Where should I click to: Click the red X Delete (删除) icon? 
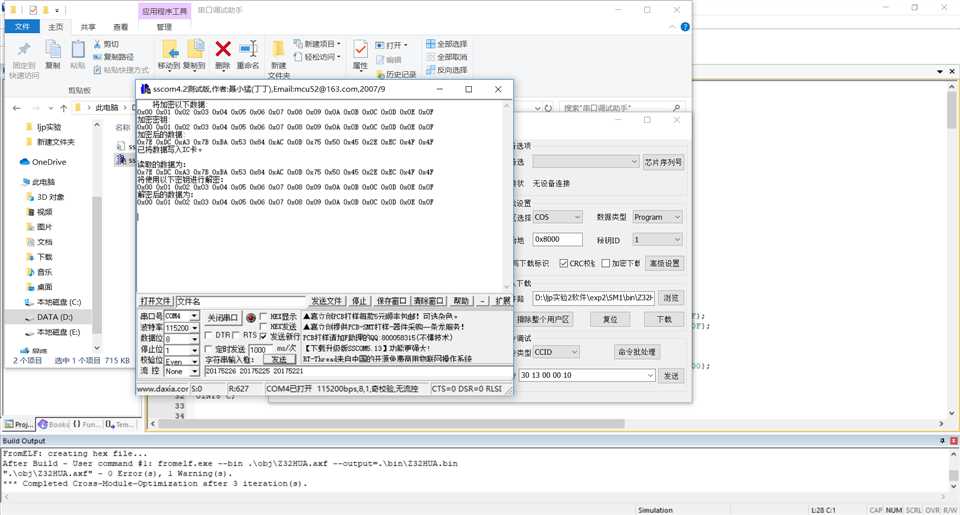tap(223, 49)
